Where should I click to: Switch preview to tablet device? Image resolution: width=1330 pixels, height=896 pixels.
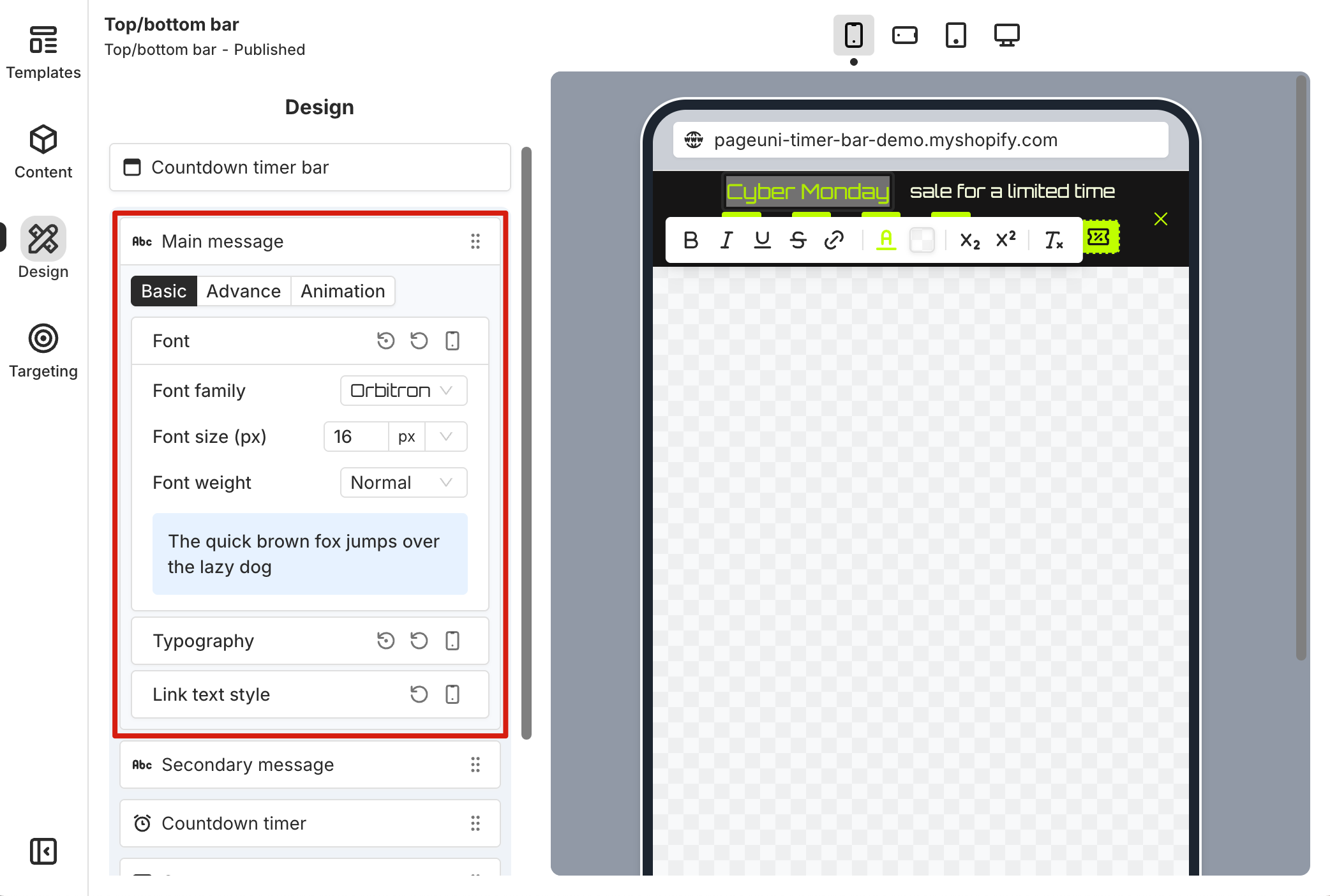click(x=956, y=35)
